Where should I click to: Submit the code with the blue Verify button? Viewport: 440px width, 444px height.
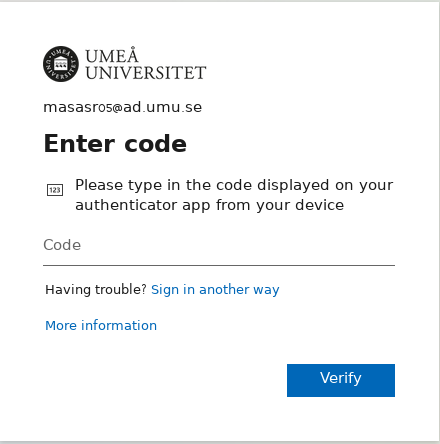[341, 380]
